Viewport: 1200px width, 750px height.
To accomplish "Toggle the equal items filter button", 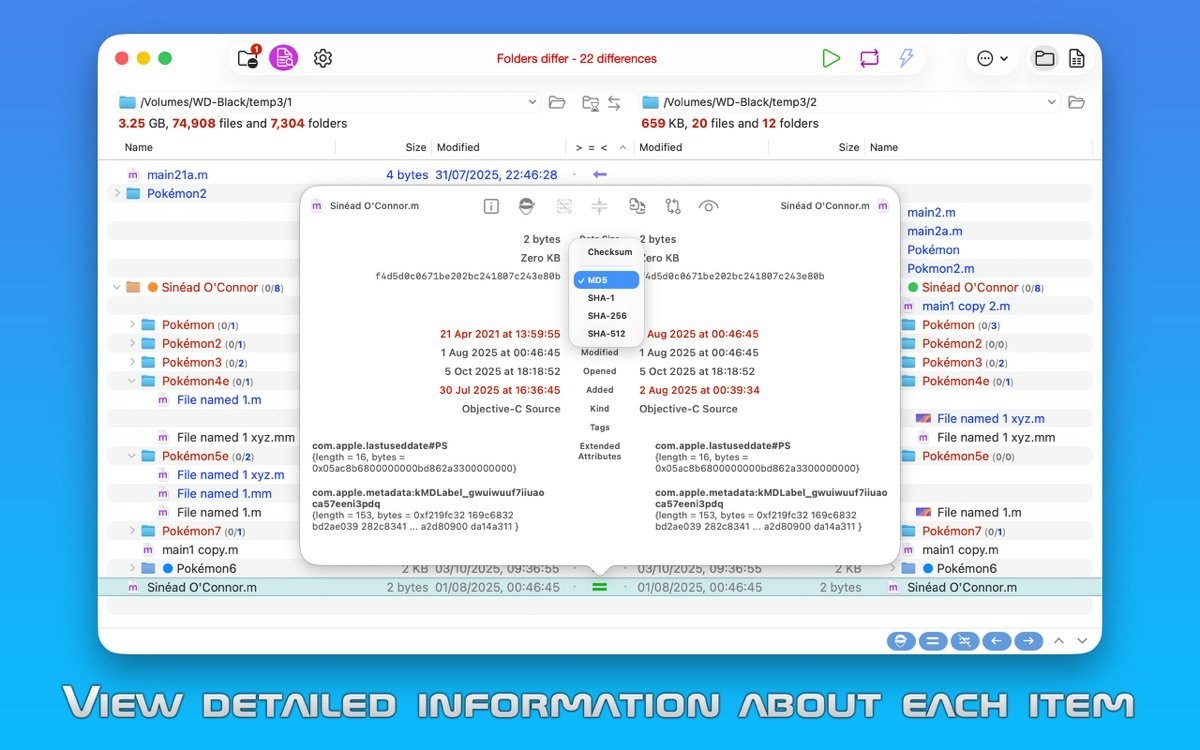I will coord(930,641).
